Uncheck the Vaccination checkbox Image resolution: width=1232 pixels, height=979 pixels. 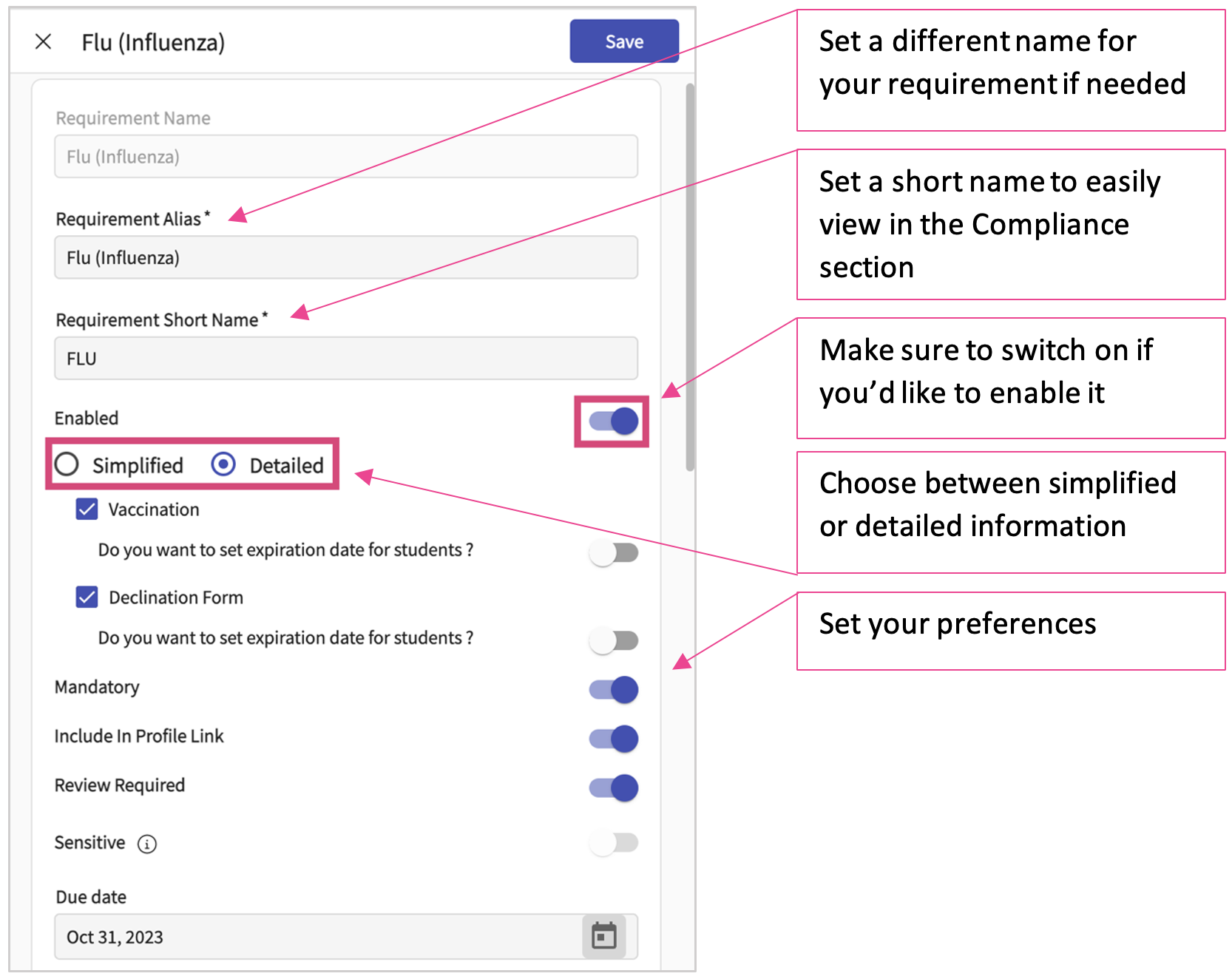coord(87,509)
